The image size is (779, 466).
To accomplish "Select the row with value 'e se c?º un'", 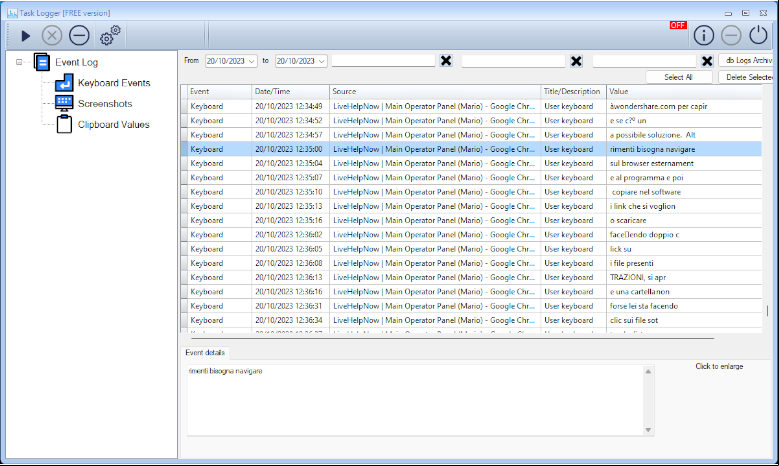I will coord(471,121).
